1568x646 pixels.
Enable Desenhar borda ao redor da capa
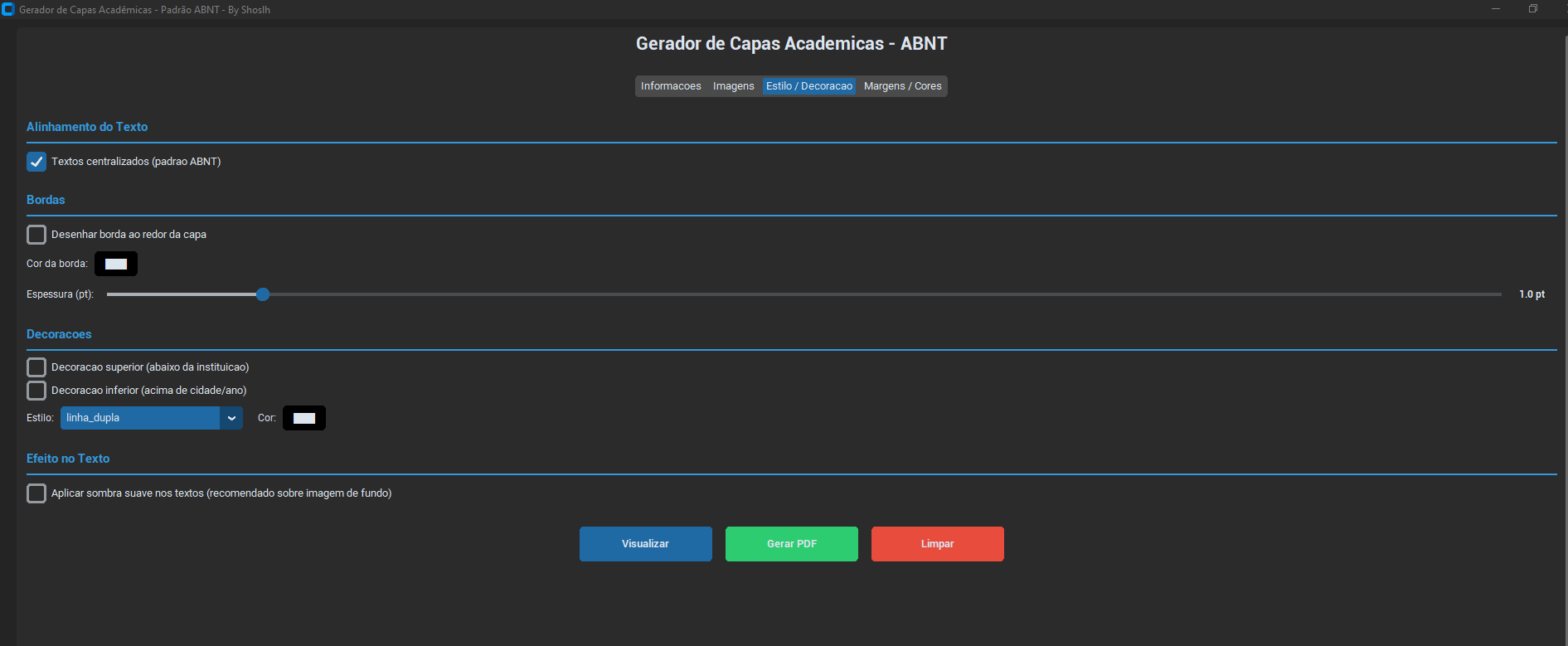tap(36, 235)
